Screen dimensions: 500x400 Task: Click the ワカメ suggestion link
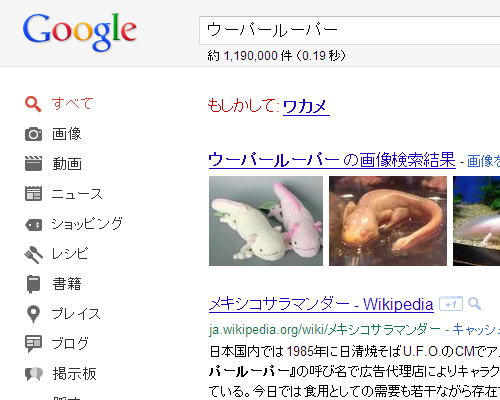[306, 107]
